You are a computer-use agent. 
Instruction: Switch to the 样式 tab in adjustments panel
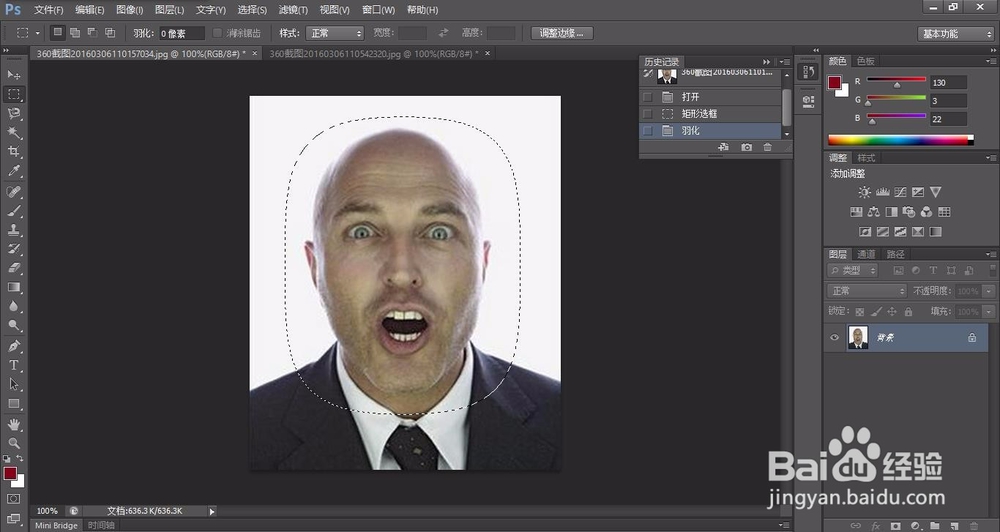click(866, 158)
